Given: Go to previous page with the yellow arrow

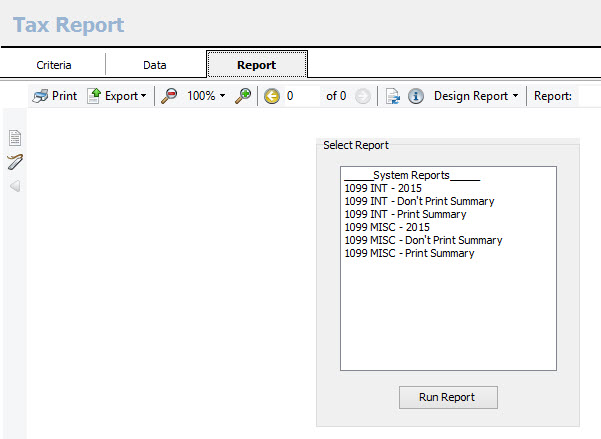Looking at the screenshot, I should [x=271, y=96].
